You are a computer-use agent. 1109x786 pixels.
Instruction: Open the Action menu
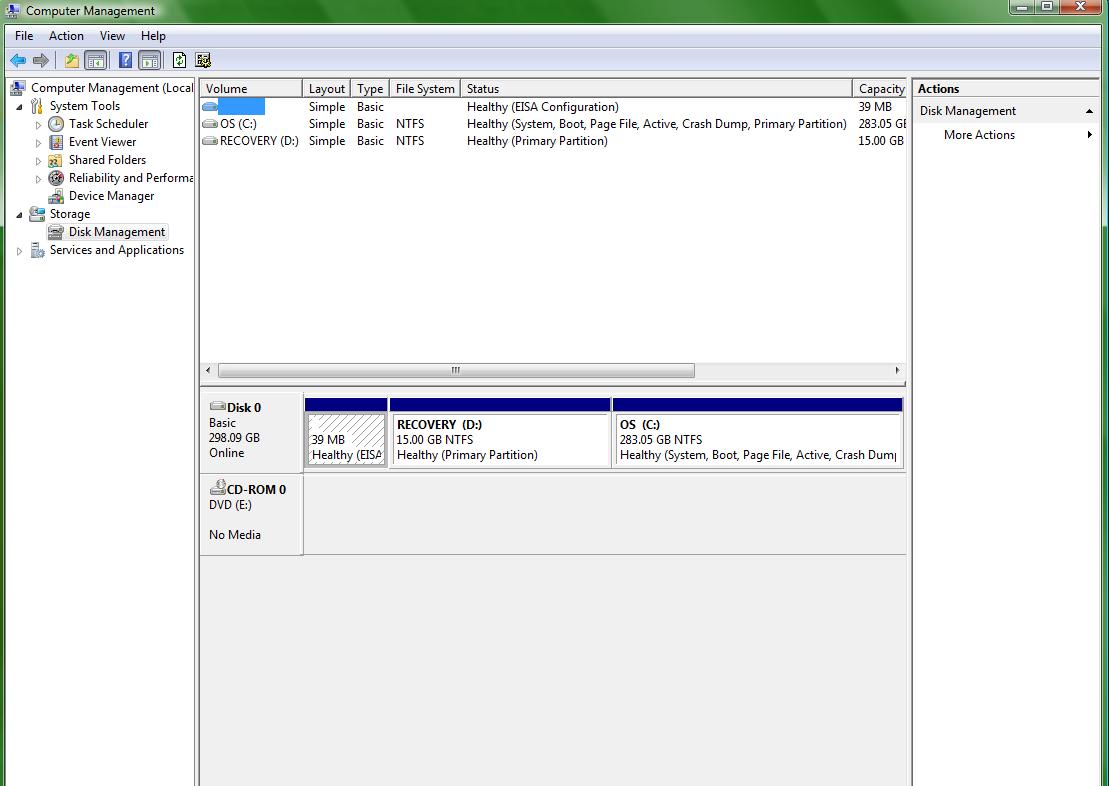(x=66, y=35)
